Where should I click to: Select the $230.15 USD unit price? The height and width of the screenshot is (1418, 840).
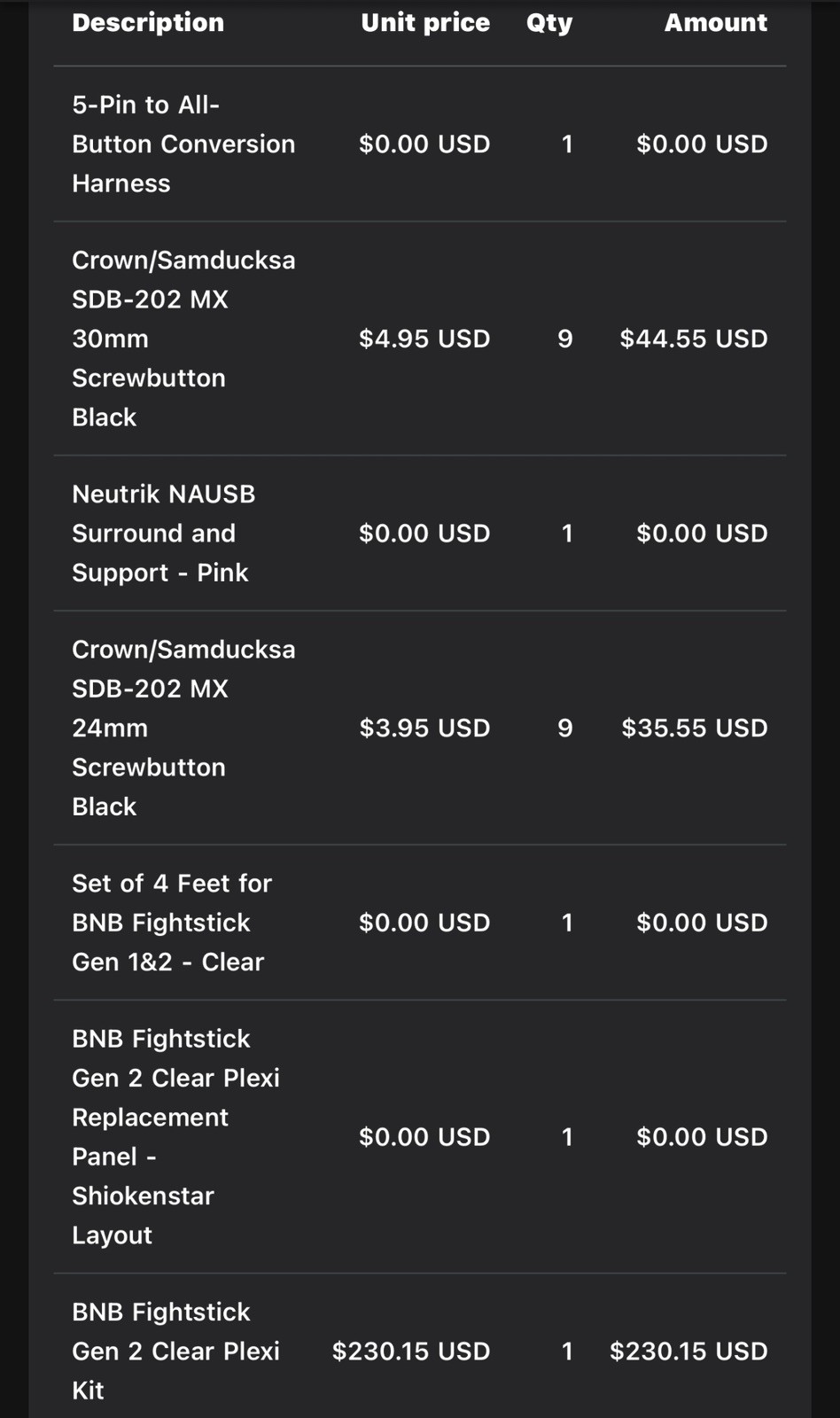click(411, 1351)
